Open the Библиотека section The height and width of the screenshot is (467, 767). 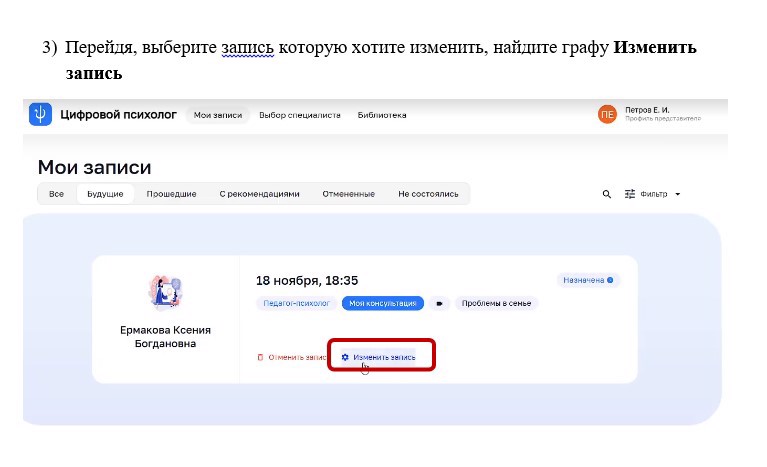tap(382, 115)
